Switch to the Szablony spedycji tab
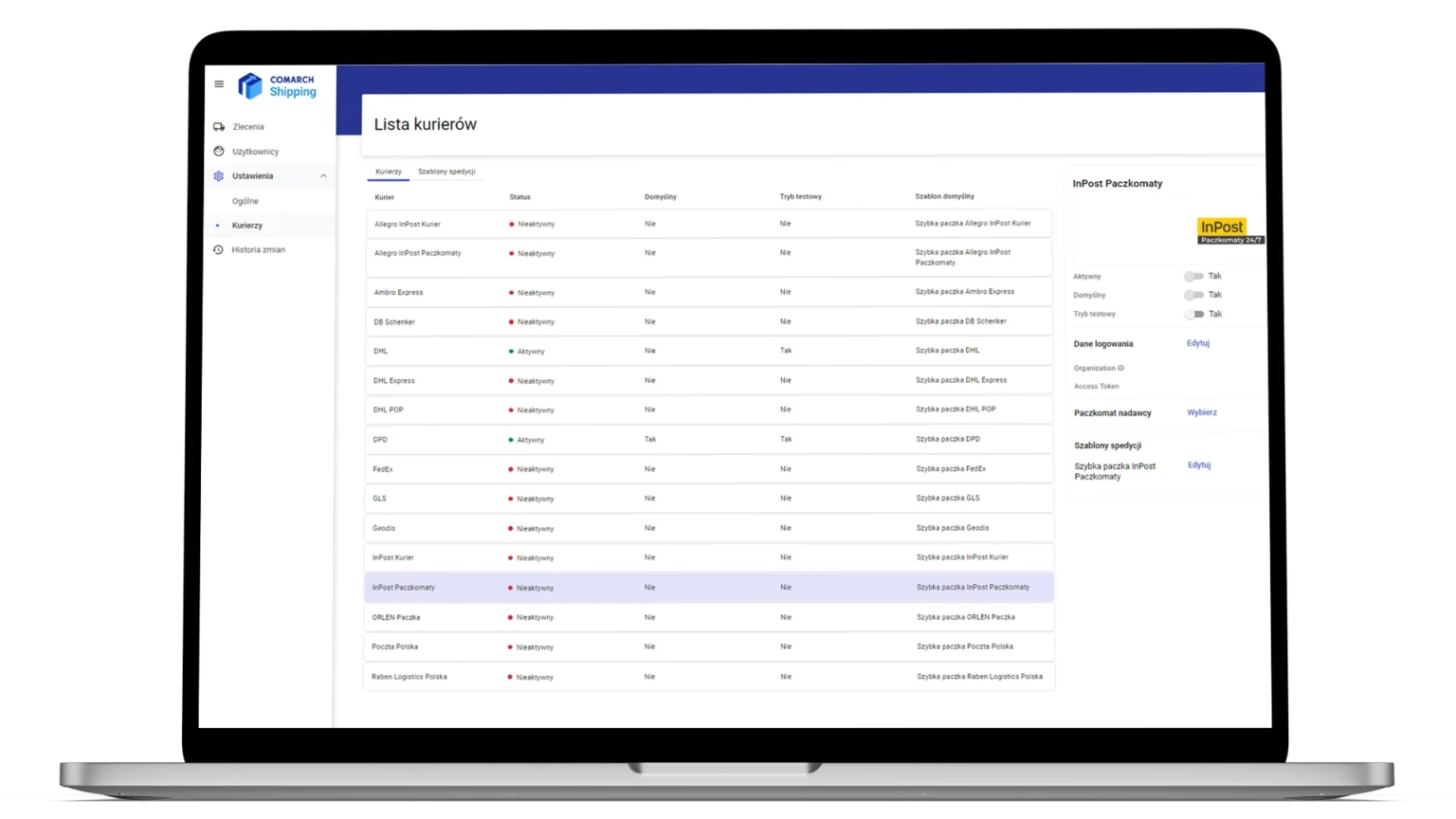The image size is (1456, 819). tap(446, 172)
